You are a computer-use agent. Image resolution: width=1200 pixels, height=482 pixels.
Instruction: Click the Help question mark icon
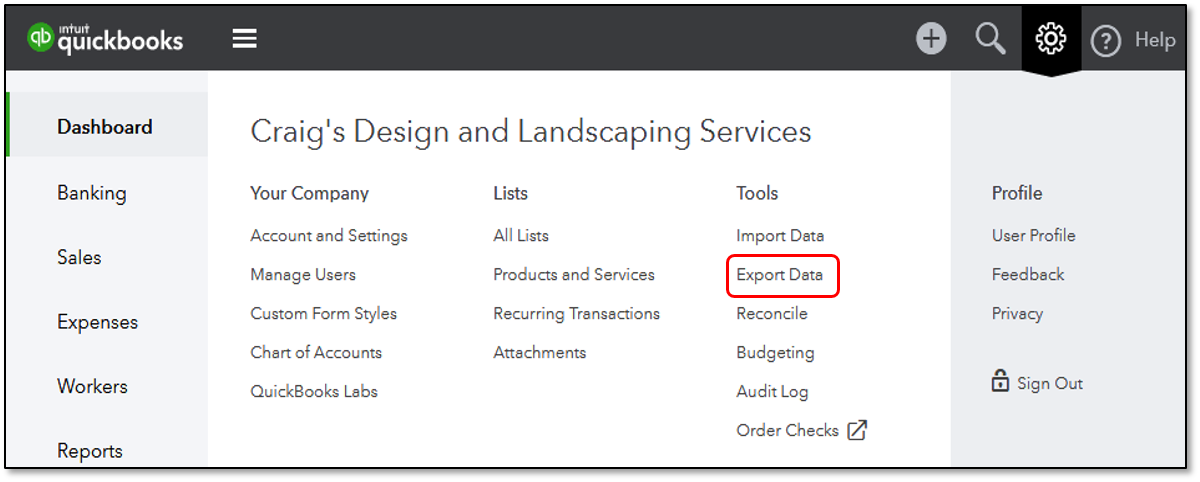point(1105,40)
